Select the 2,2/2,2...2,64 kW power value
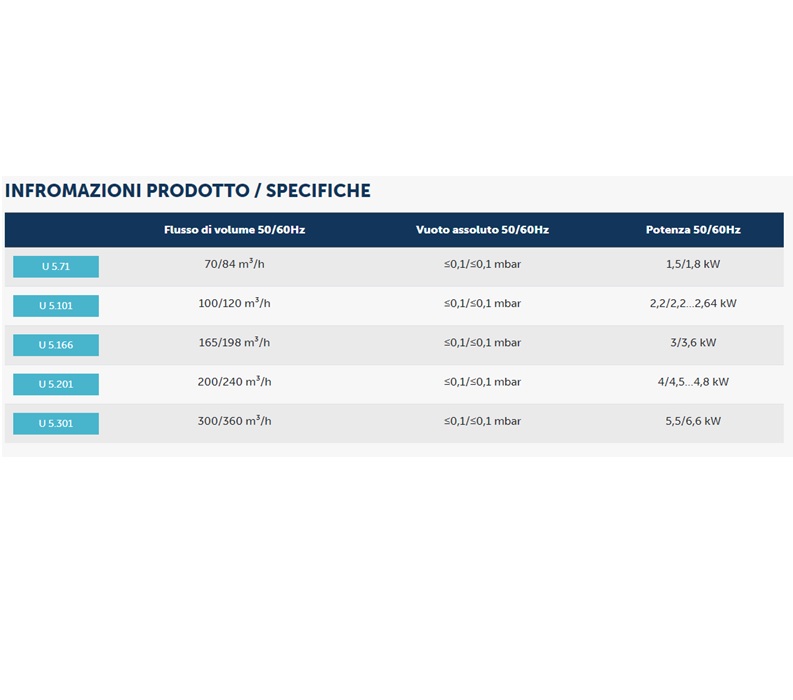This screenshot has width=793, height=700. (x=692, y=303)
